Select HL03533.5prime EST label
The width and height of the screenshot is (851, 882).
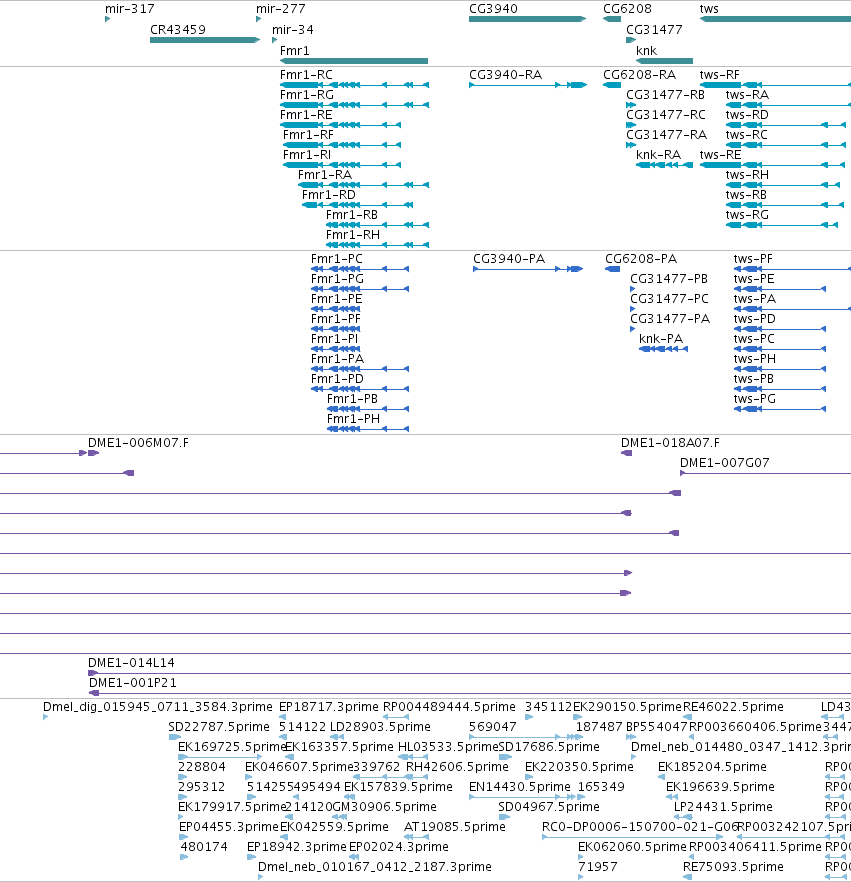(x=448, y=746)
